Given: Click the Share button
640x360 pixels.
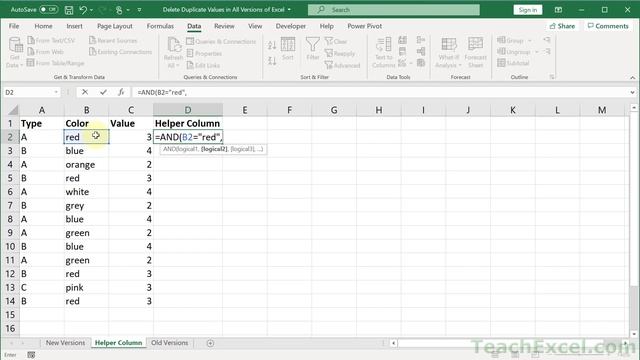Looking at the screenshot, I should 562,26.
